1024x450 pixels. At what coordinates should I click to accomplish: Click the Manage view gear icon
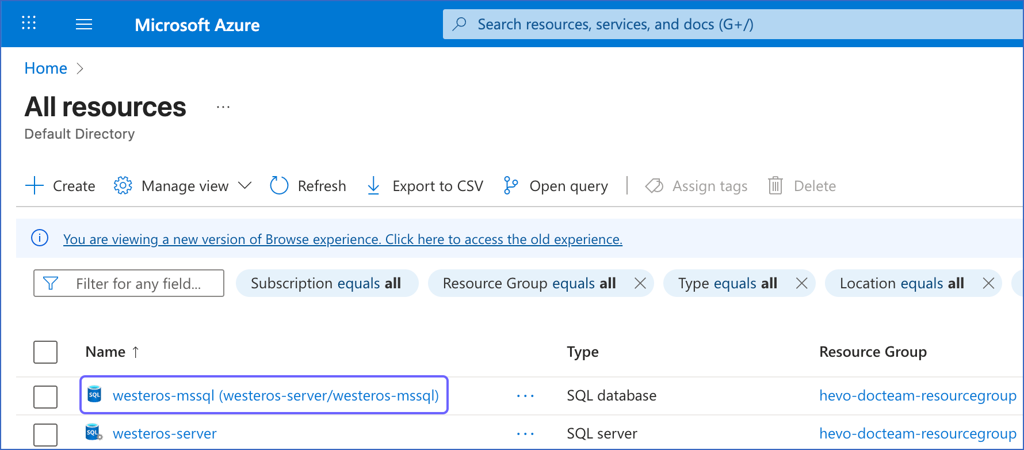[x=123, y=186]
